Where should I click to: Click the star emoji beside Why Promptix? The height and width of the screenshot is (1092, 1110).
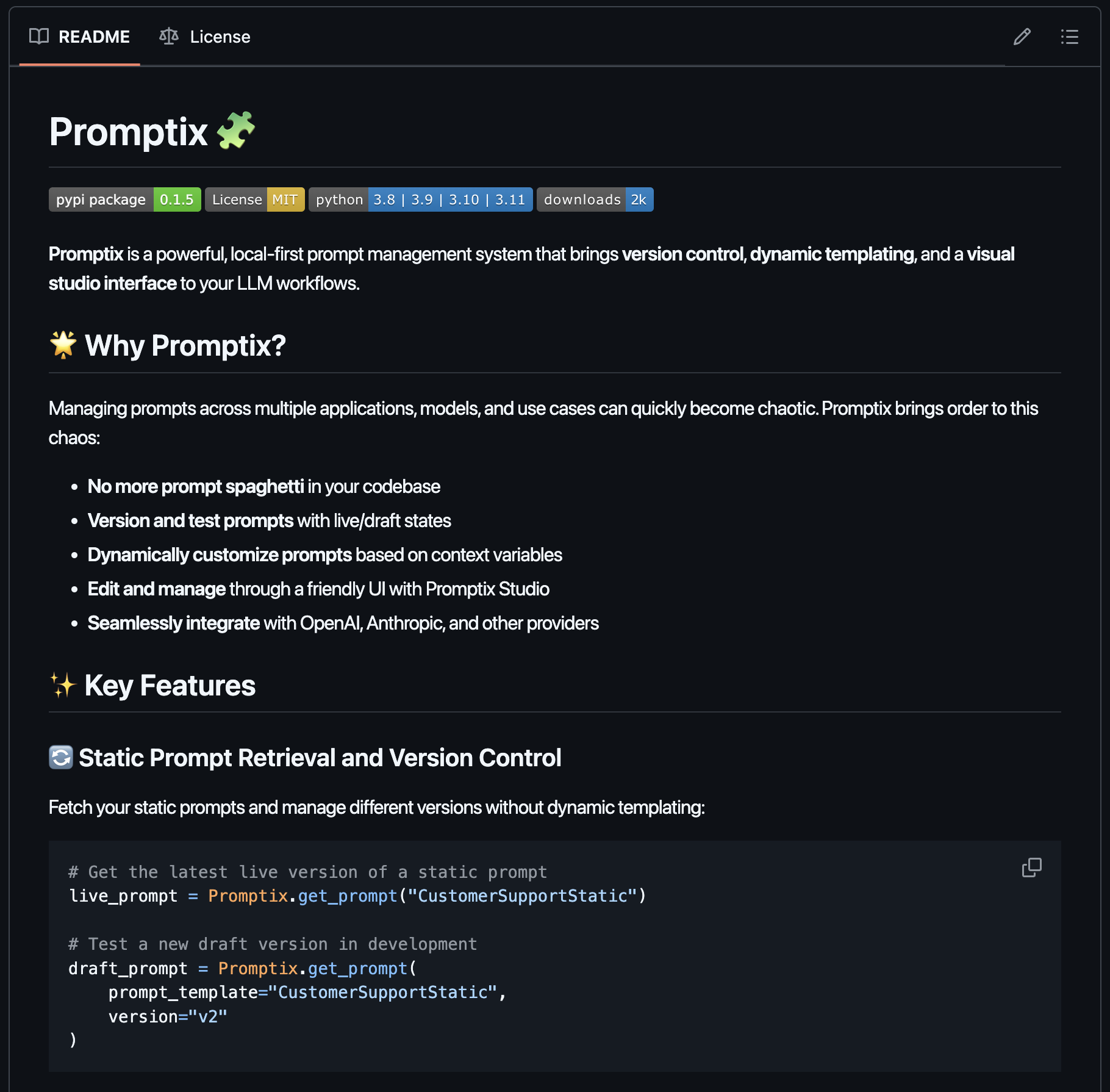coord(63,345)
